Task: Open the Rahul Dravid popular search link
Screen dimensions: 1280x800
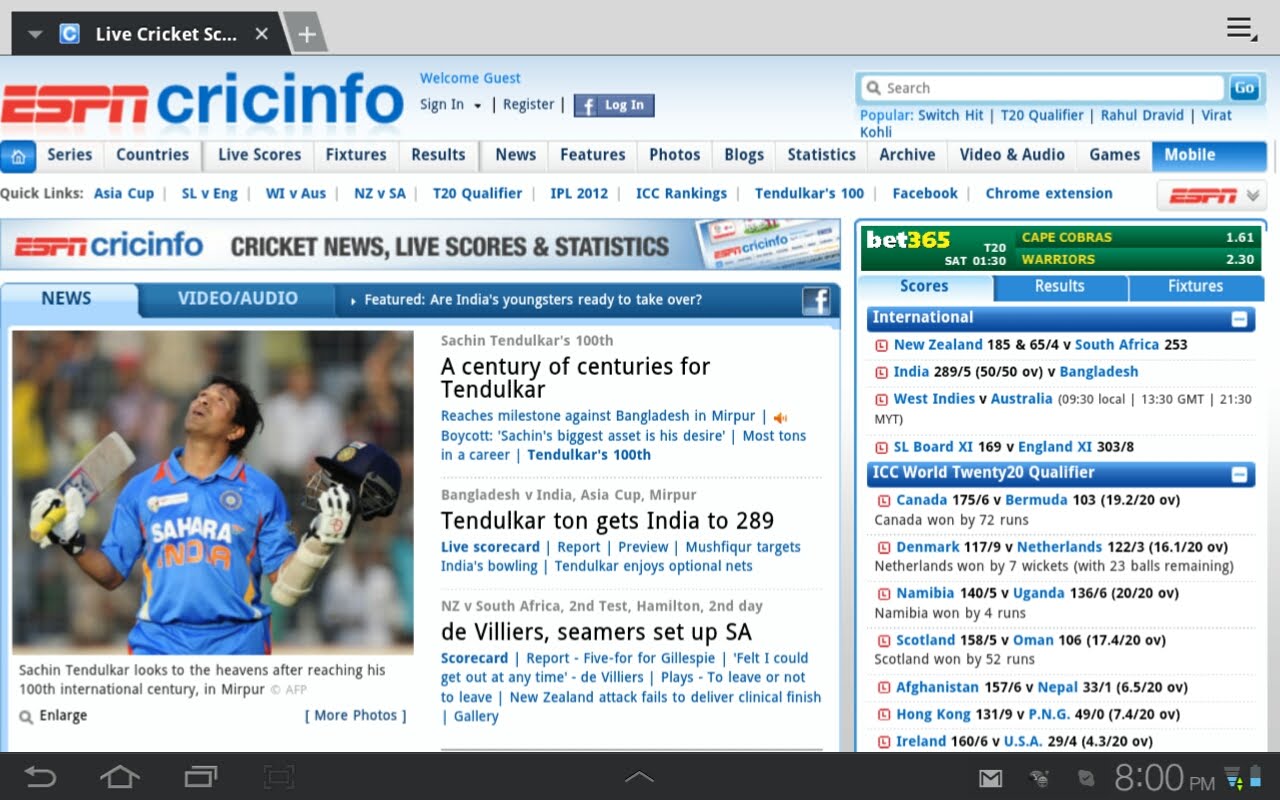Action: (x=1142, y=116)
